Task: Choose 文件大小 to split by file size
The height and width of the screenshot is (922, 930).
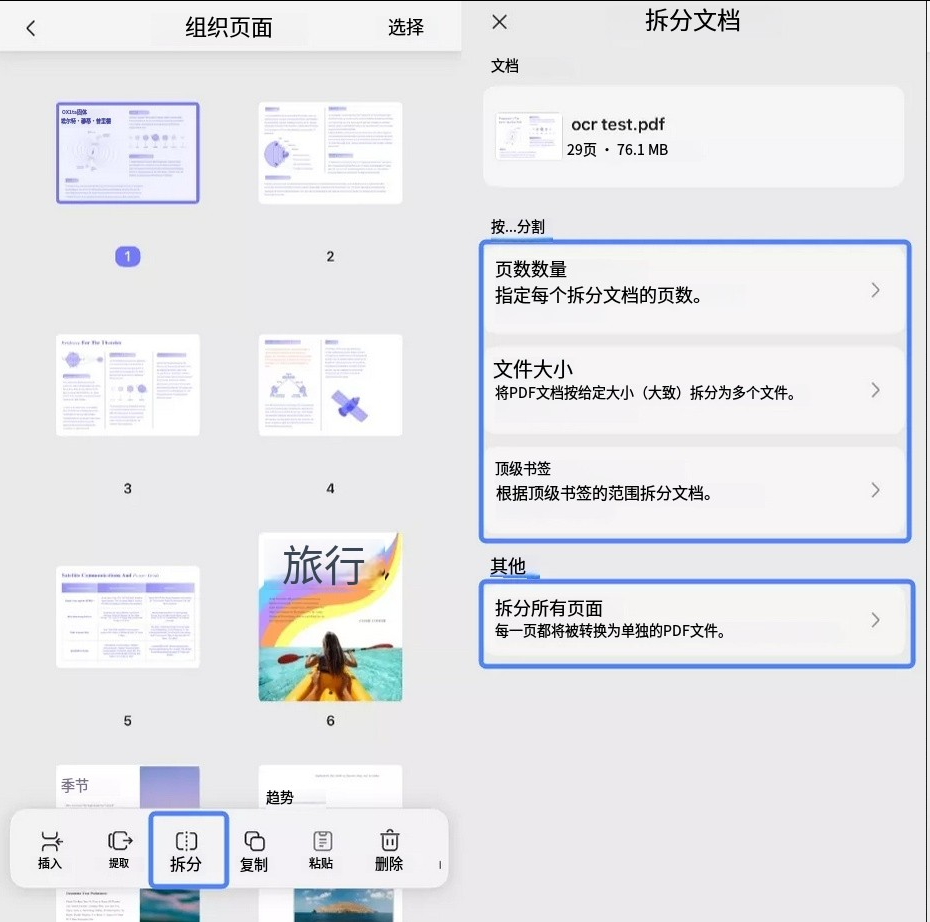Action: point(690,390)
